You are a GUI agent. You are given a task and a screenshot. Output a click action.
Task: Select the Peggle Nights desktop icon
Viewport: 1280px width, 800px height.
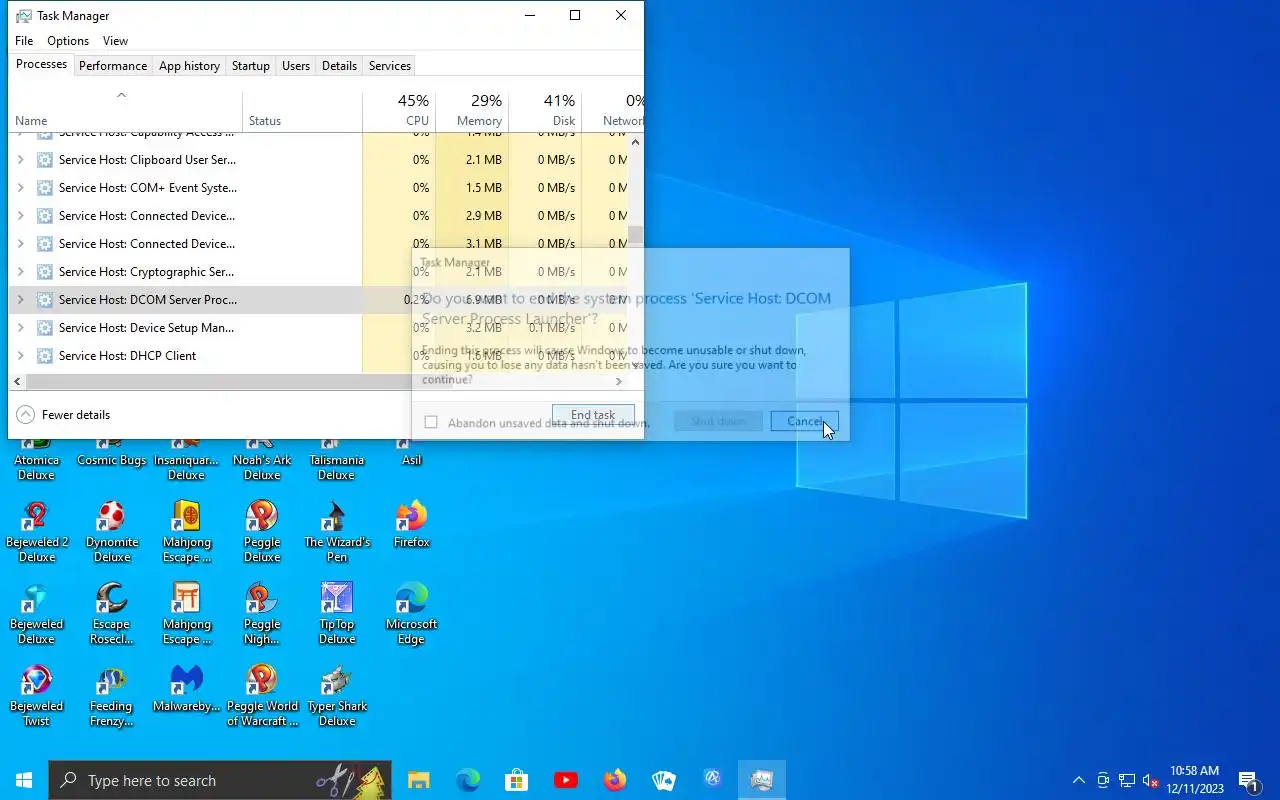point(262,614)
